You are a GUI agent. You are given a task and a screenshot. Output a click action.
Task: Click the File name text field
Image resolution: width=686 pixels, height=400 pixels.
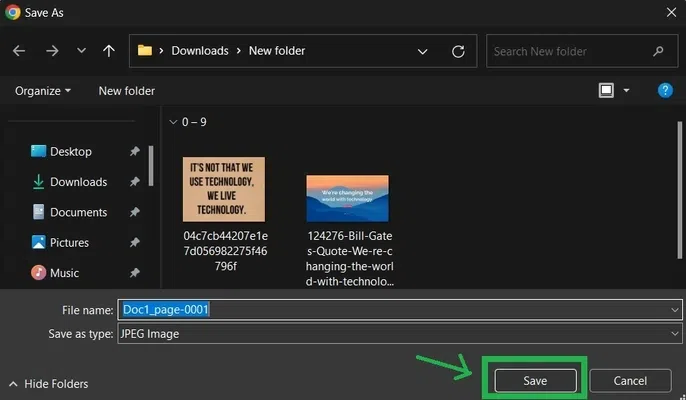click(399, 310)
